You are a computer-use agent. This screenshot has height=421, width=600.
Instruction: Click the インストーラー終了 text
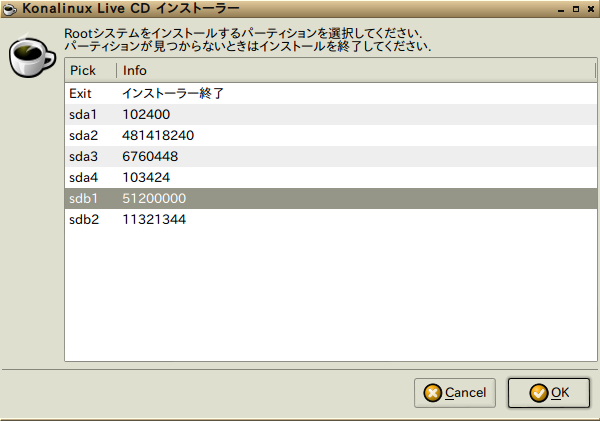[x=173, y=93]
